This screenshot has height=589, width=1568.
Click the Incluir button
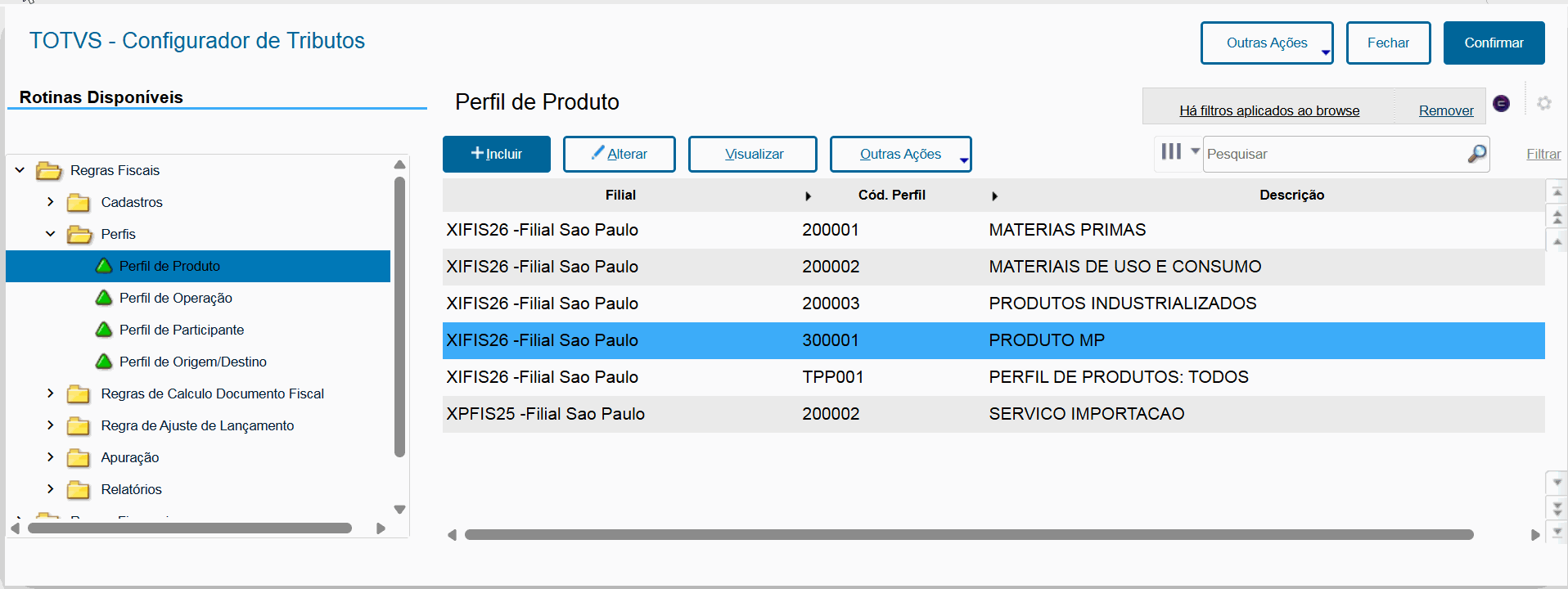(497, 155)
